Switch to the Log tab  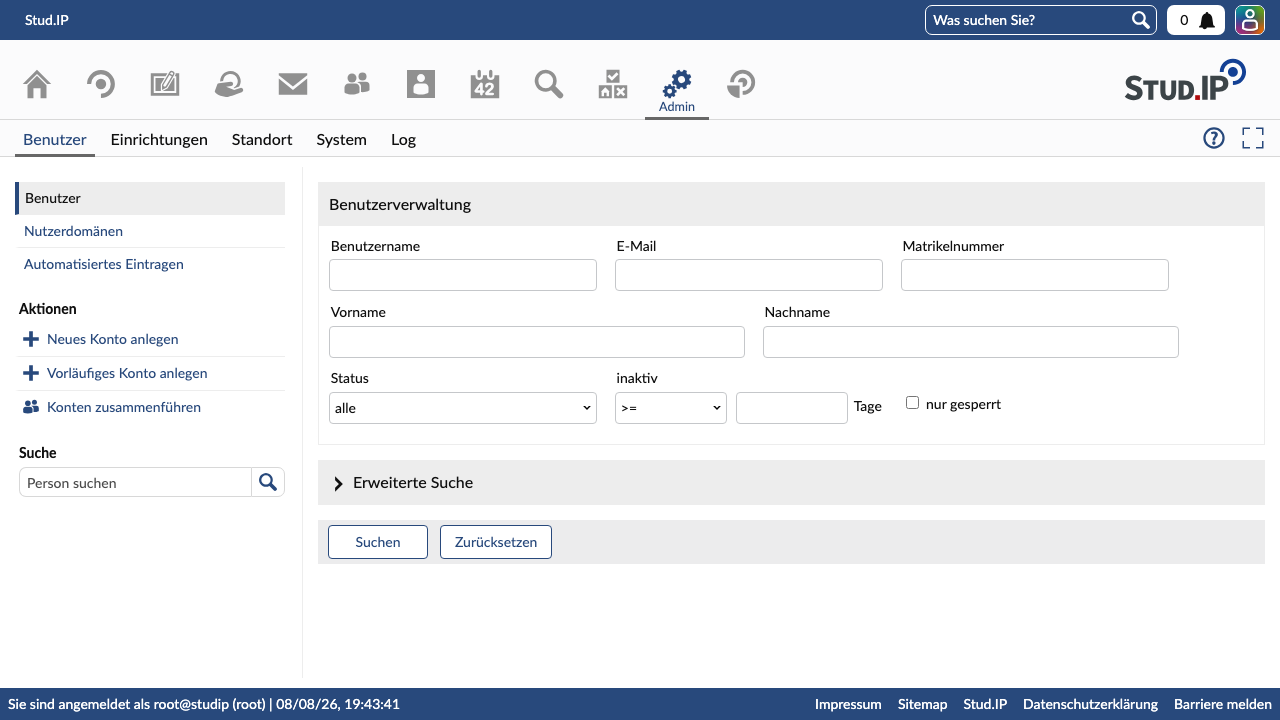[x=403, y=139]
